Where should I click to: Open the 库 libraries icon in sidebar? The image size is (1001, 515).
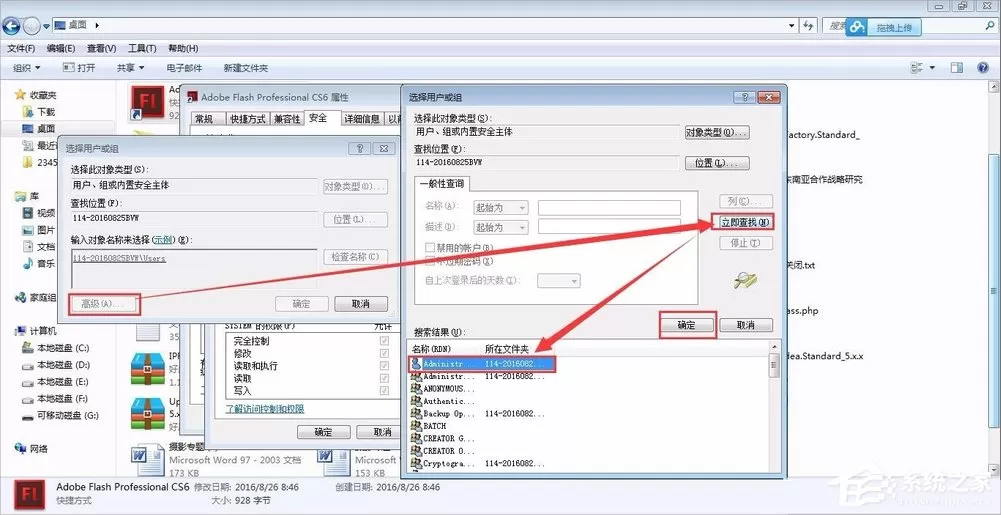[20, 197]
